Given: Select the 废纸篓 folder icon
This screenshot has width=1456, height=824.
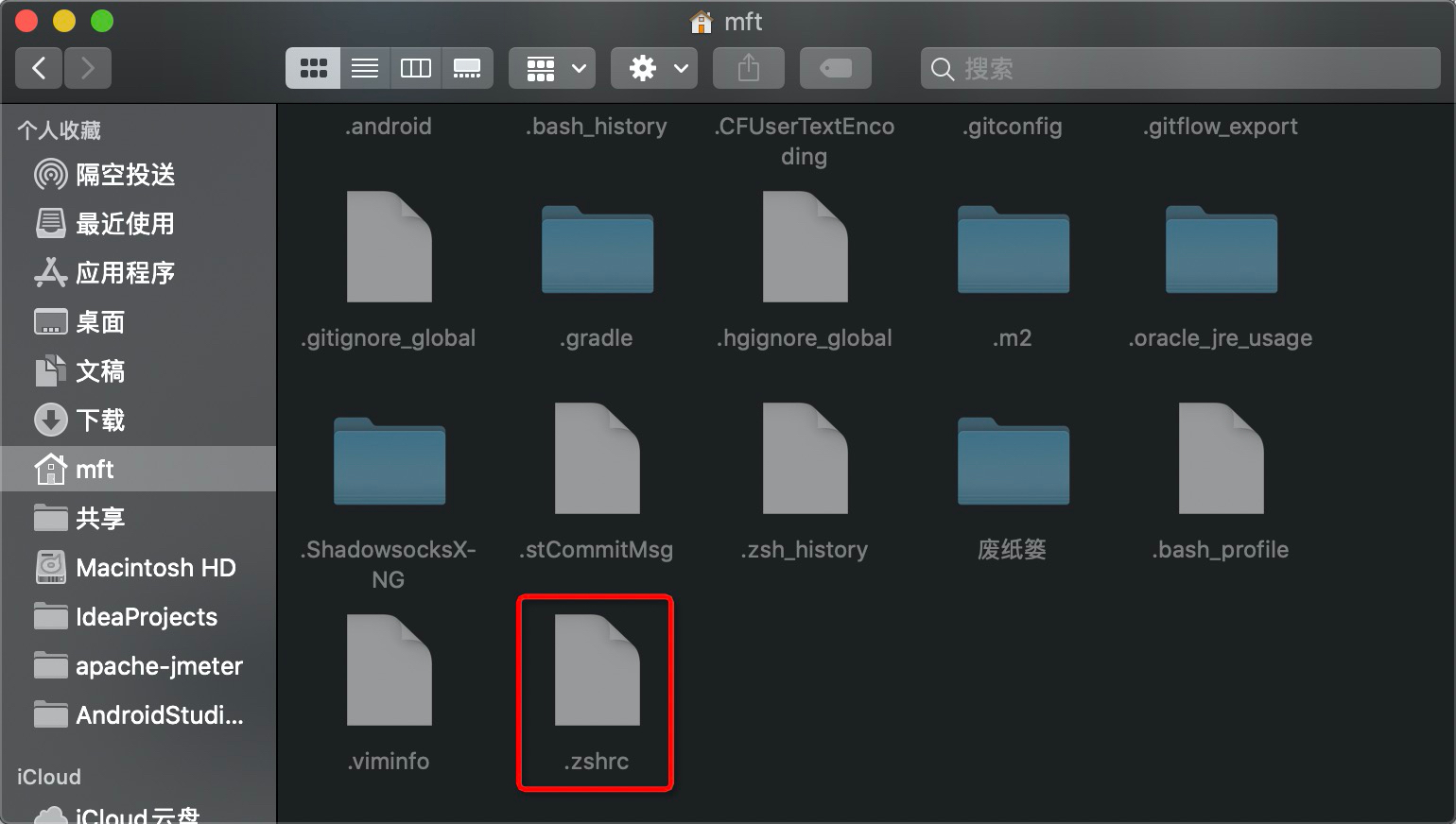Looking at the screenshot, I should pyautogui.click(x=1014, y=461).
